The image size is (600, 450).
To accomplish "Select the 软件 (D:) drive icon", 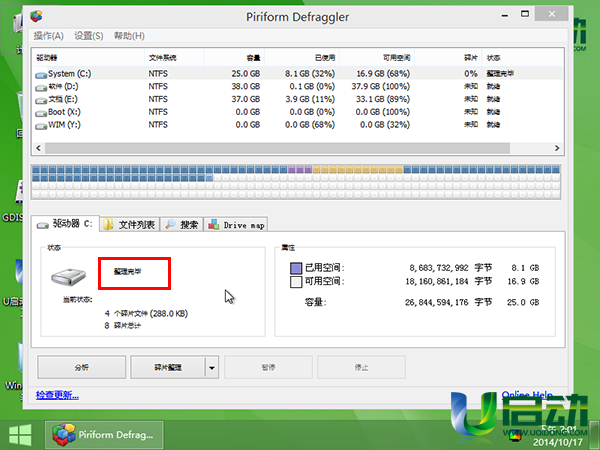I will coord(41,88).
